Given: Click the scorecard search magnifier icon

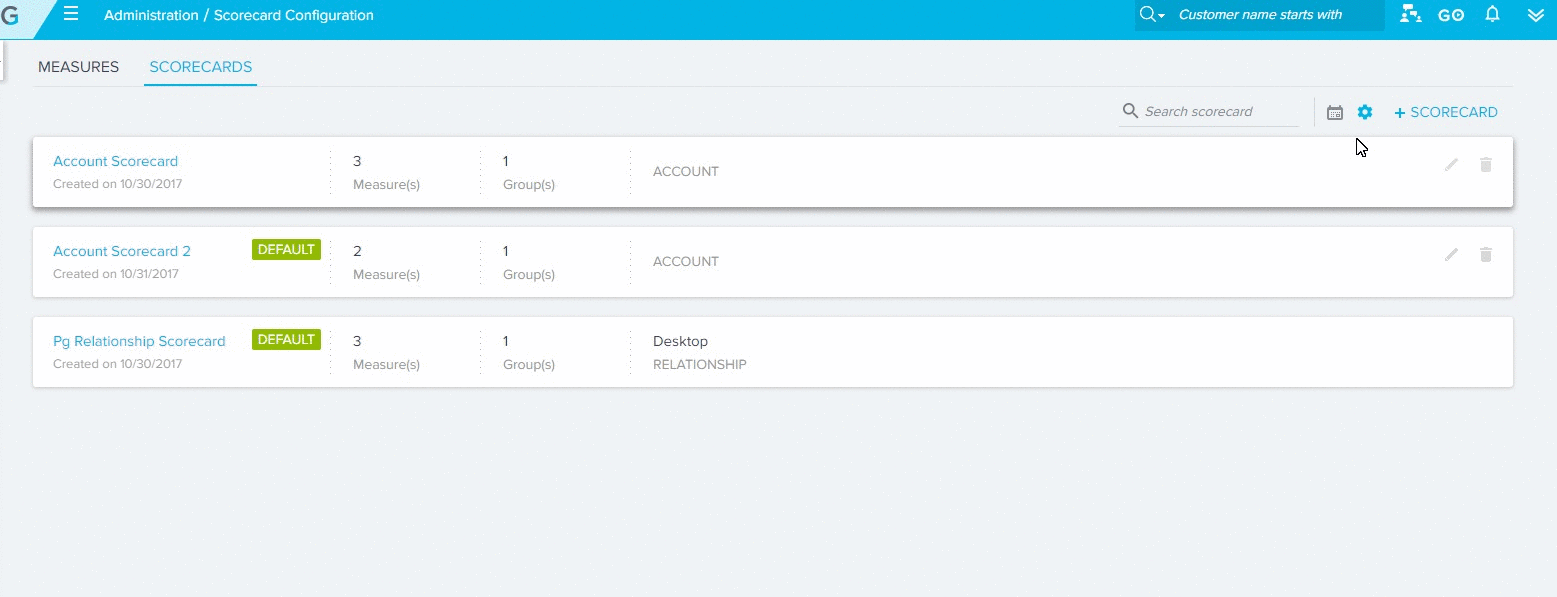Looking at the screenshot, I should pyautogui.click(x=1130, y=111).
